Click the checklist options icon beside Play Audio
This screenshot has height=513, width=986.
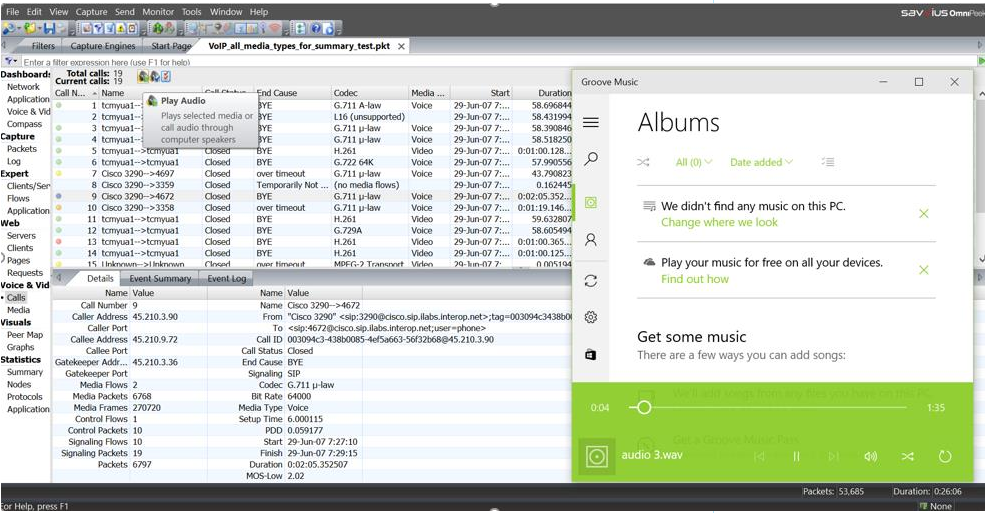click(x=166, y=77)
